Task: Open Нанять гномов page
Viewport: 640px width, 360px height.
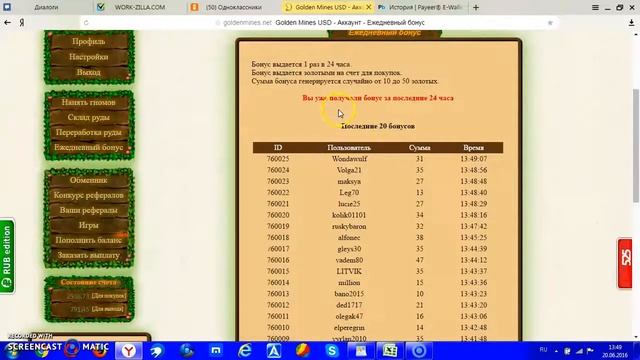Action: tap(89, 102)
